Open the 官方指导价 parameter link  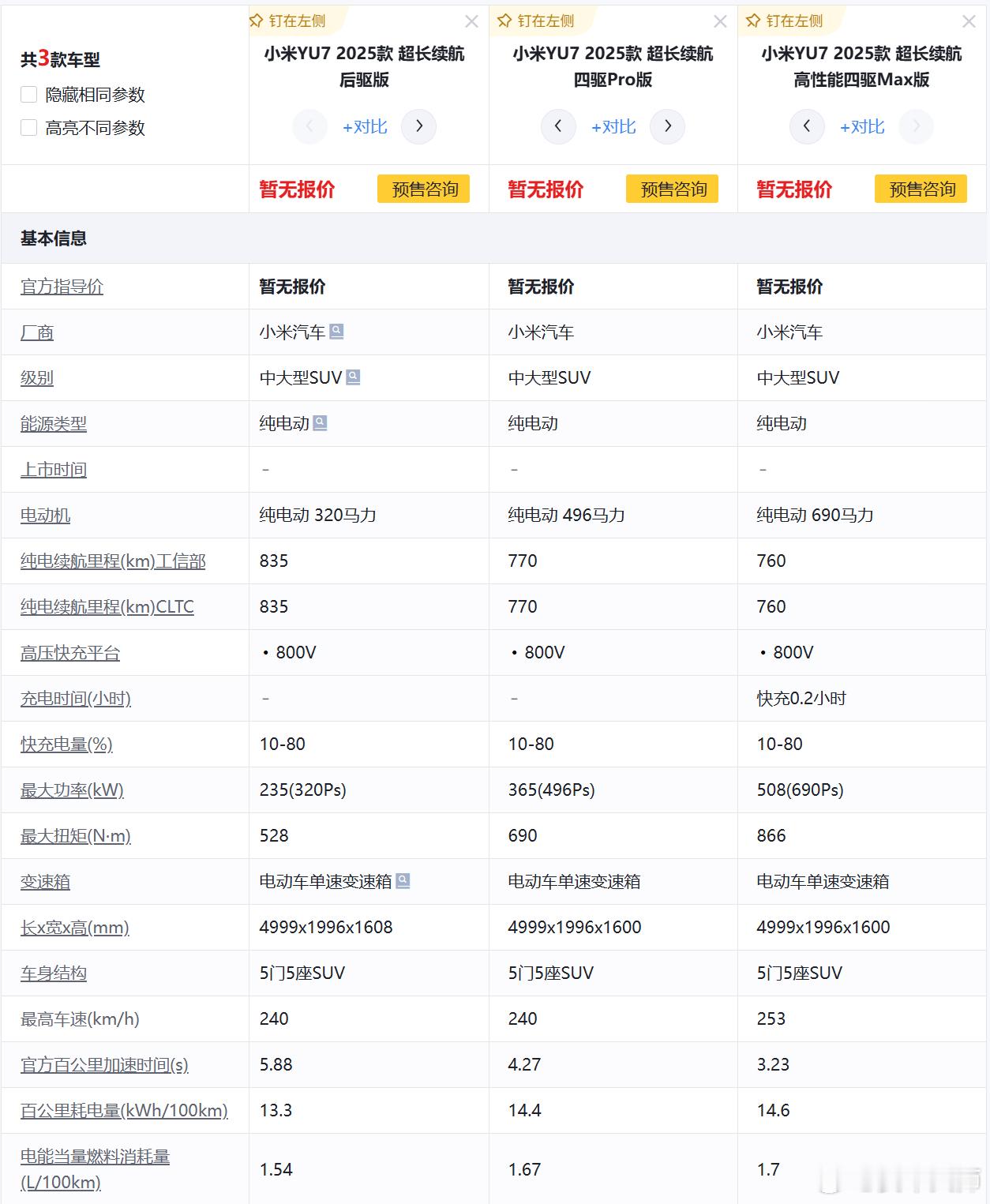[x=62, y=287]
